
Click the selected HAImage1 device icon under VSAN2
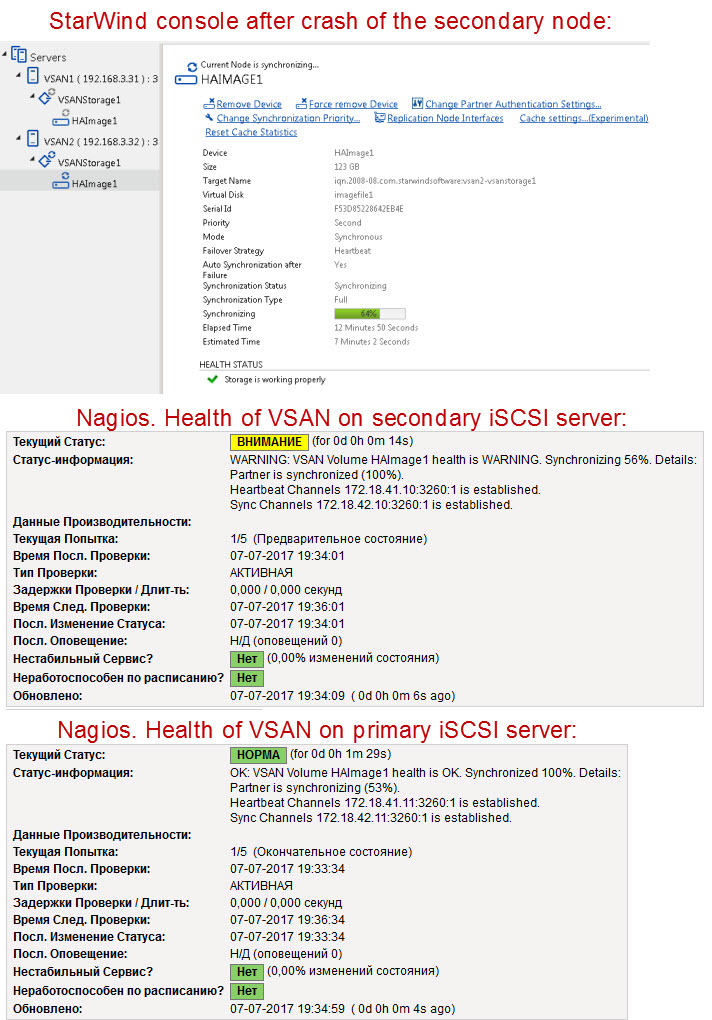pos(60,181)
